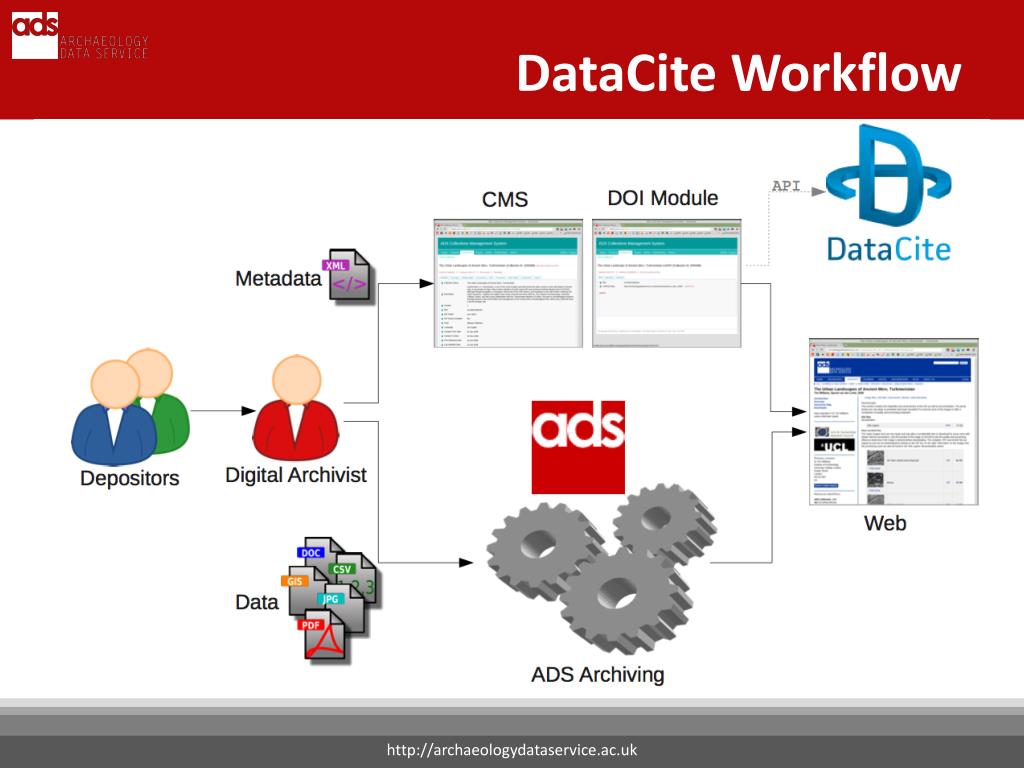Image resolution: width=1024 pixels, height=768 pixels.
Task: Click the 'Digital Archivist' label
Action: click(296, 475)
